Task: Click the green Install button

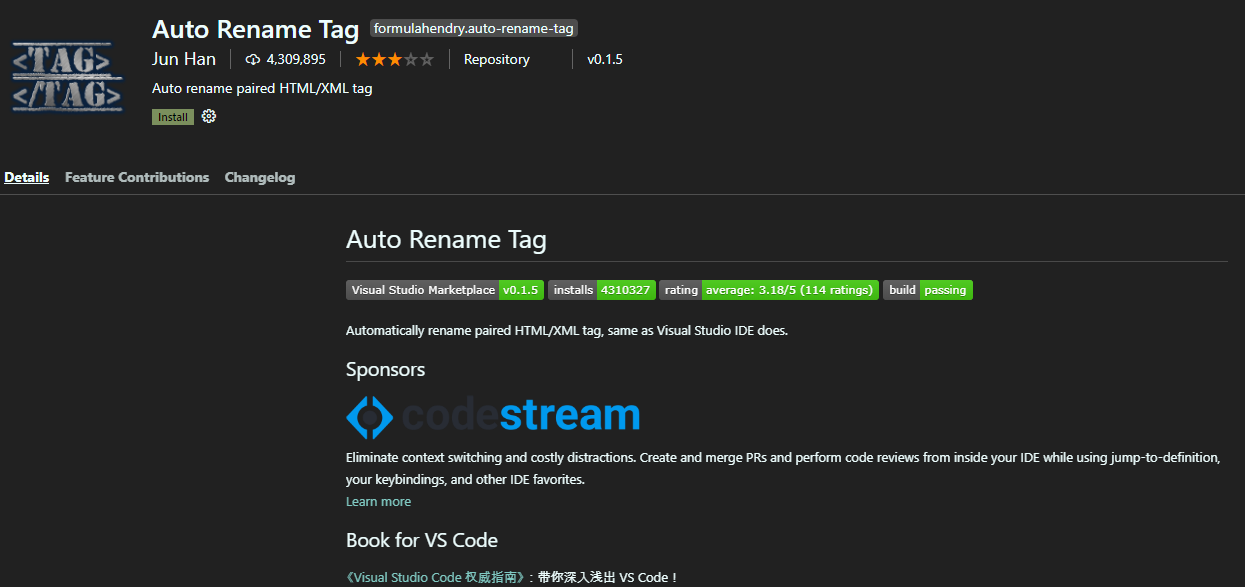Action: tap(173, 117)
